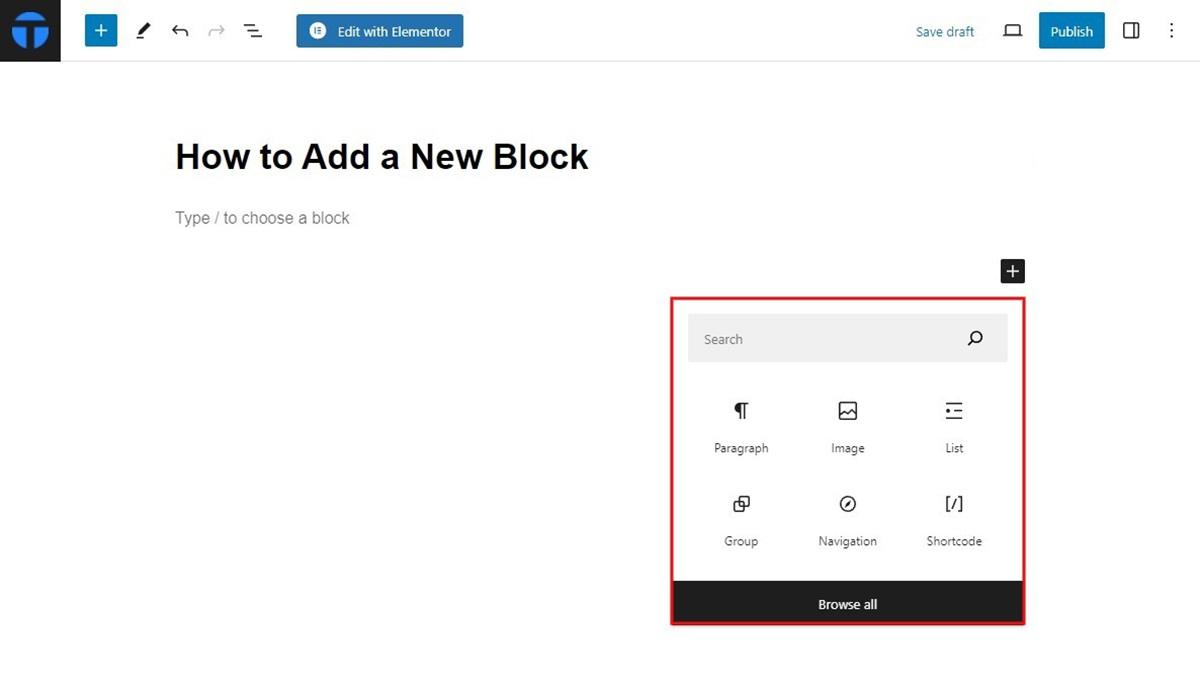Open the laptop Preview icon
Image resolution: width=1200 pixels, height=685 pixels.
pyautogui.click(x=1013, y=31)
